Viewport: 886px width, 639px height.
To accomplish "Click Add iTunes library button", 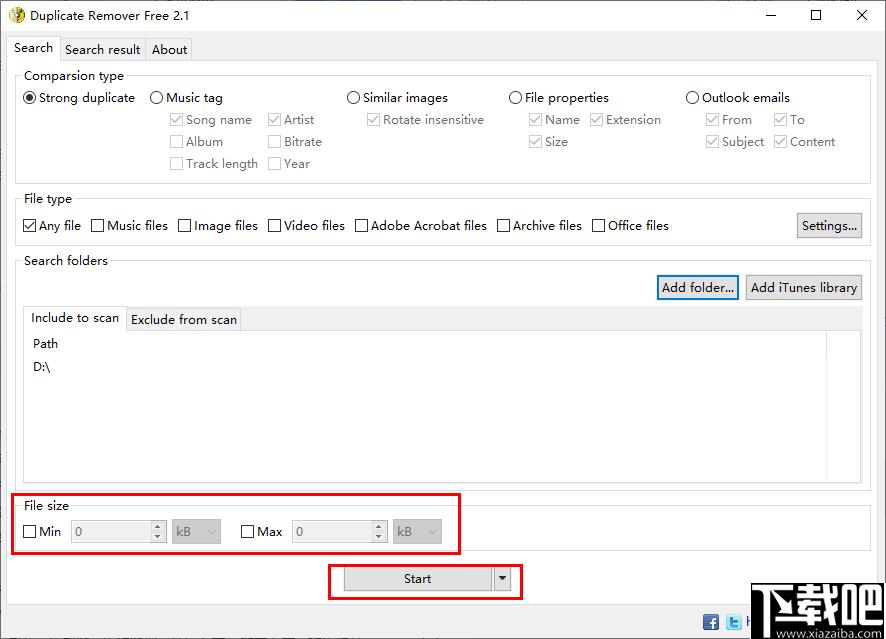I will tap(804, 288).
